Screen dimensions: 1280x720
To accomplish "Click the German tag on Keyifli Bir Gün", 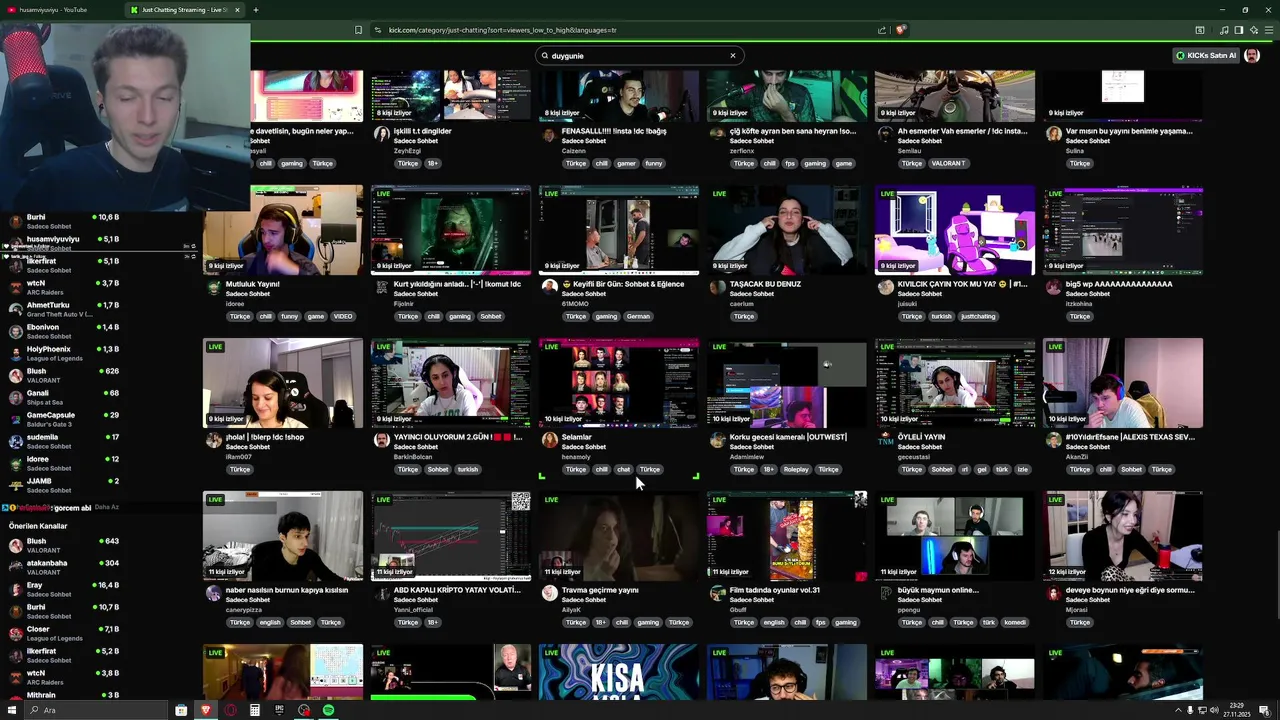I will tap(637, 316).
